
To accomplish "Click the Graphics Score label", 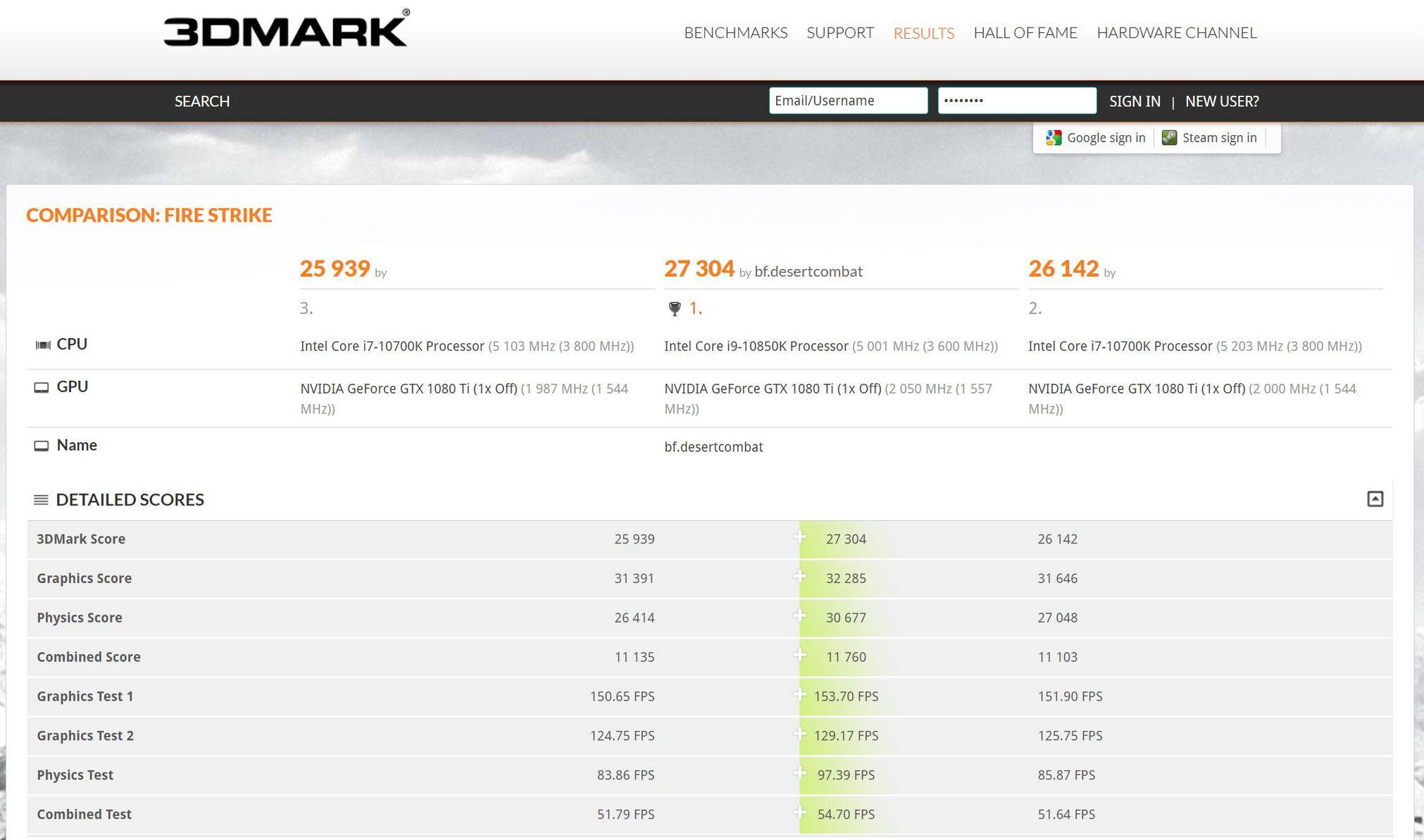I will 84,578.
